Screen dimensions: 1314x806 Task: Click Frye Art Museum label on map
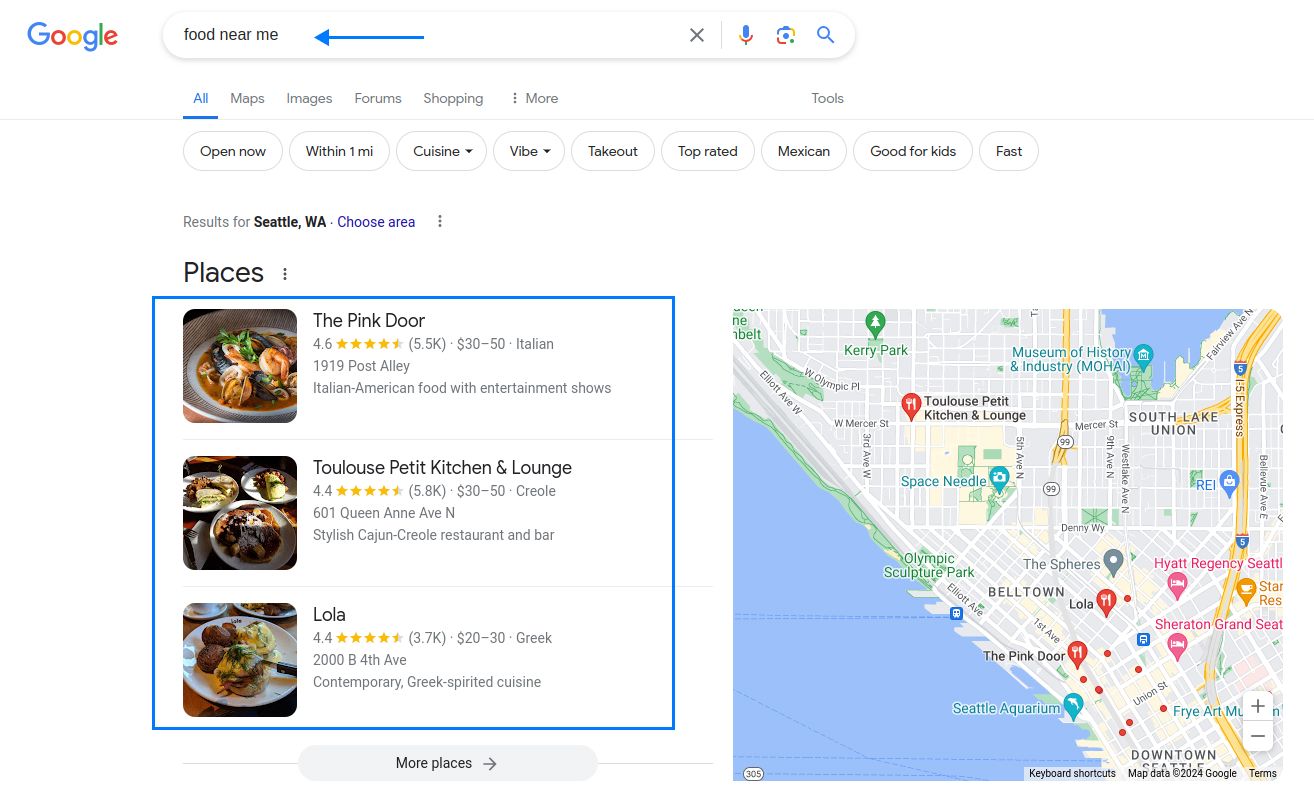(x=1226, y=712)
